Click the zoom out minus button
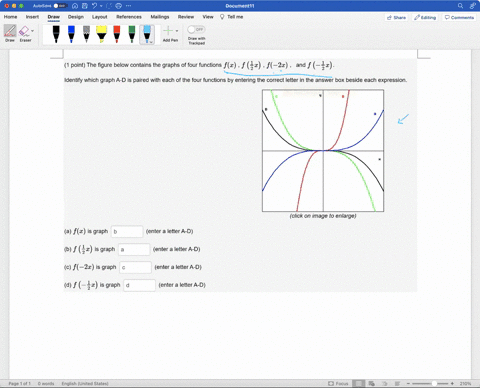Image resolution: width=480 pixels, height=388 pixels. point(408,384)
